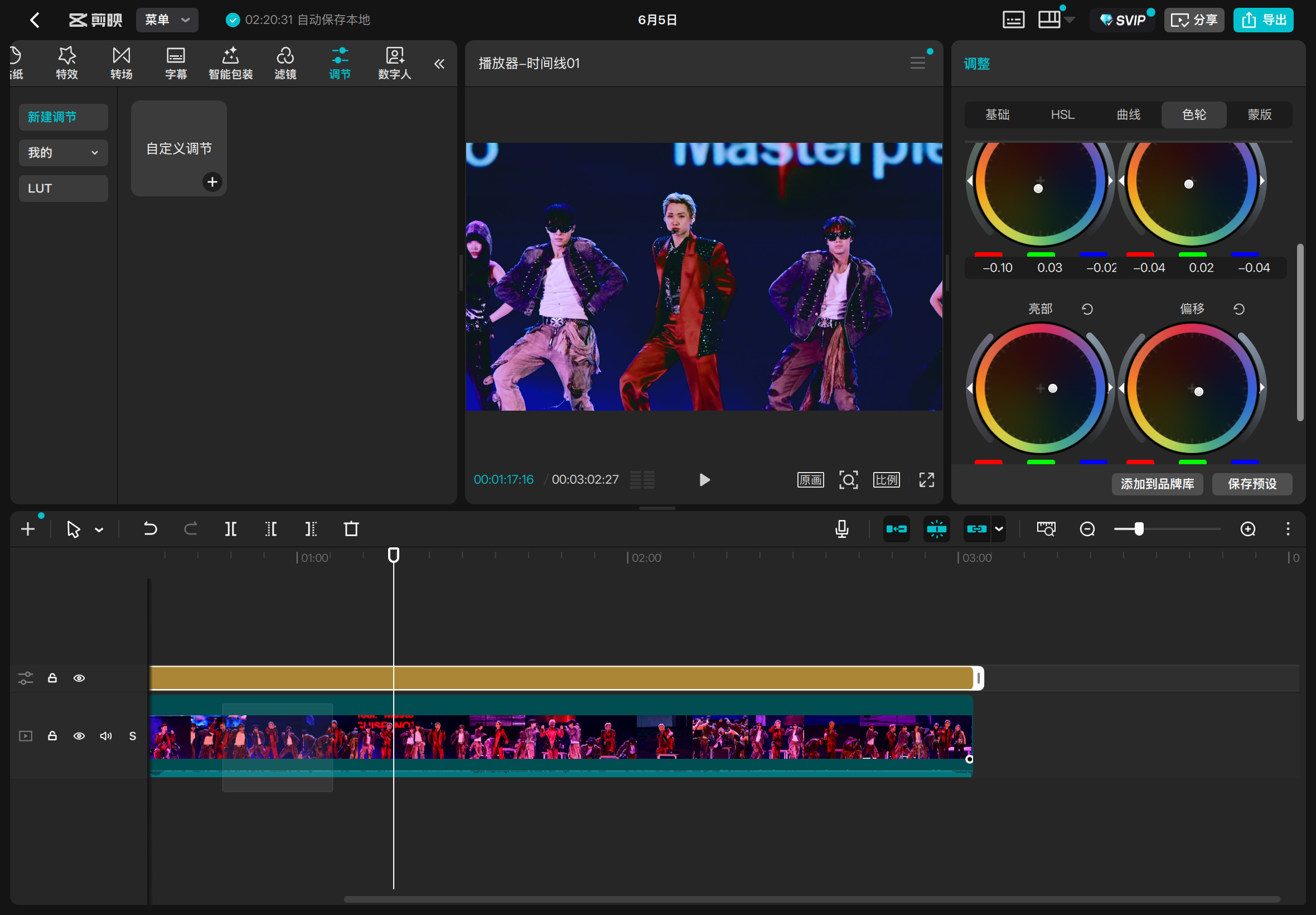The height and width of the screenshot is (915, 1316).
Task: Lock the adjustment track
Action: point(52,678)
